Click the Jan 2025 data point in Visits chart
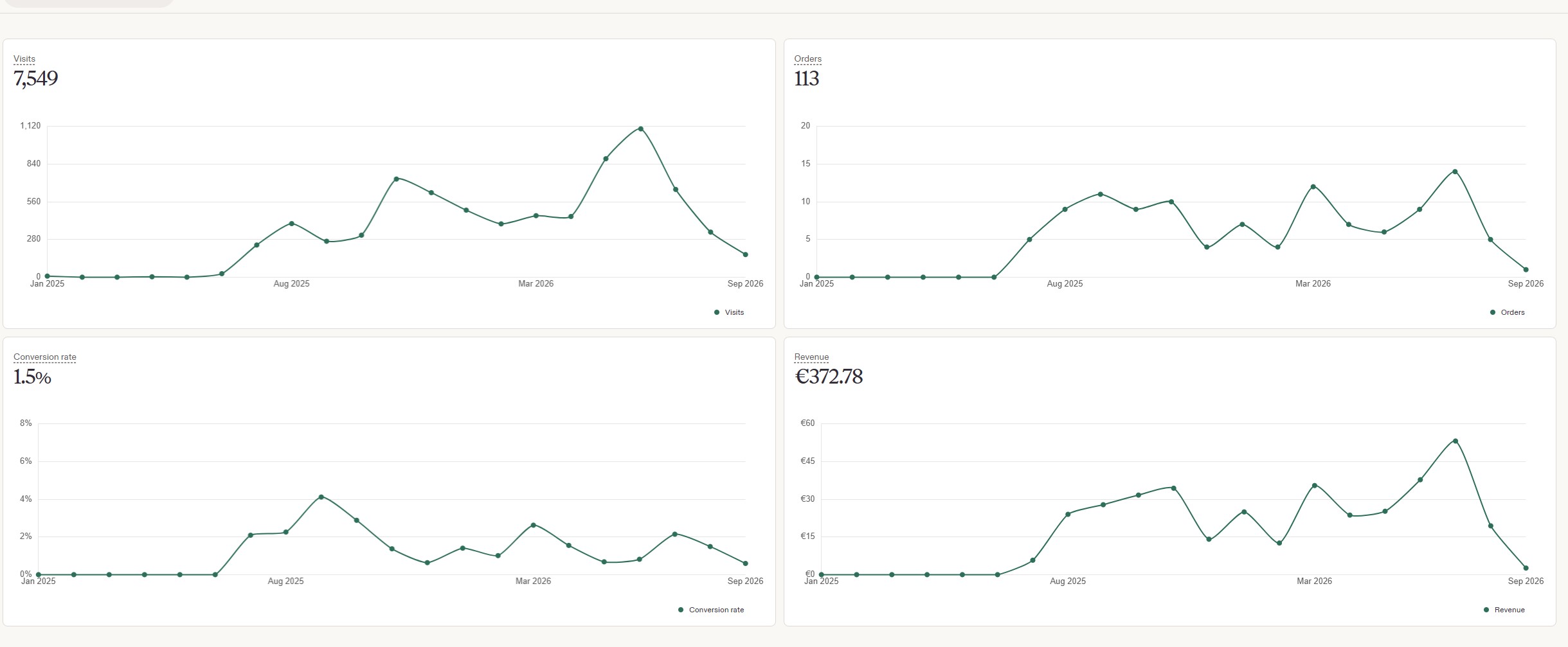Viewport: 1568px width, 647px height. point(48,276)
